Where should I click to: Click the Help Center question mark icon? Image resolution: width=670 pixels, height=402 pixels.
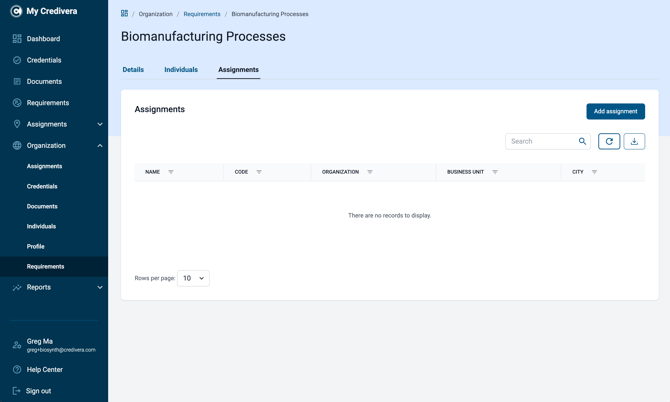tap(17, 370)
